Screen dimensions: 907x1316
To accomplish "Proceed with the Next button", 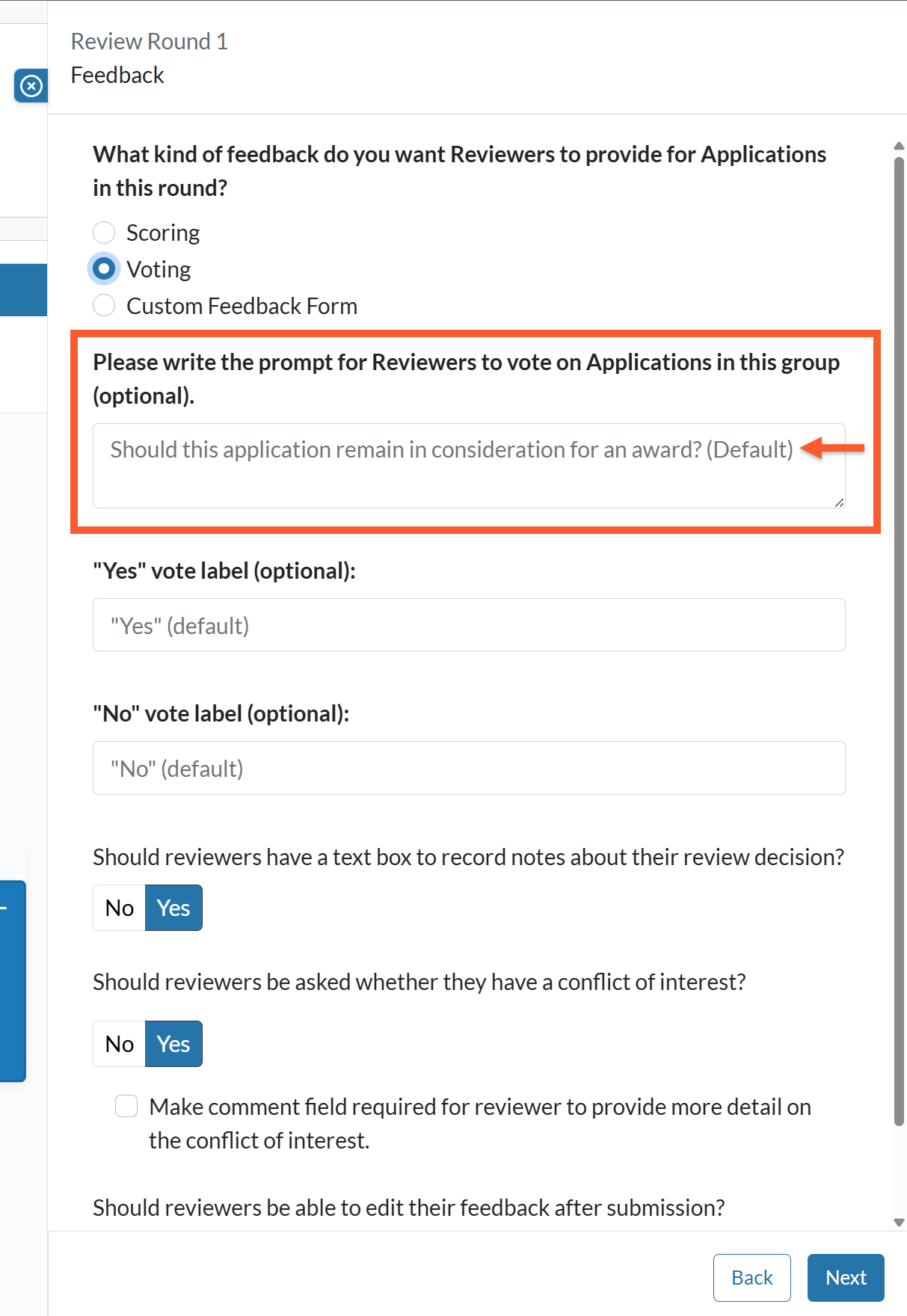I will tap(846, 1278).
